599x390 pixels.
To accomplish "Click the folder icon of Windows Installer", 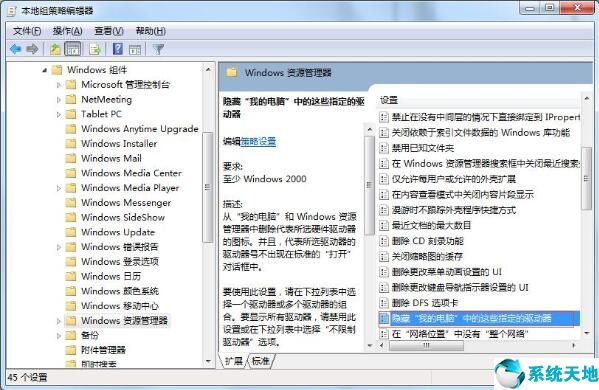I will [x=71, y=144].
